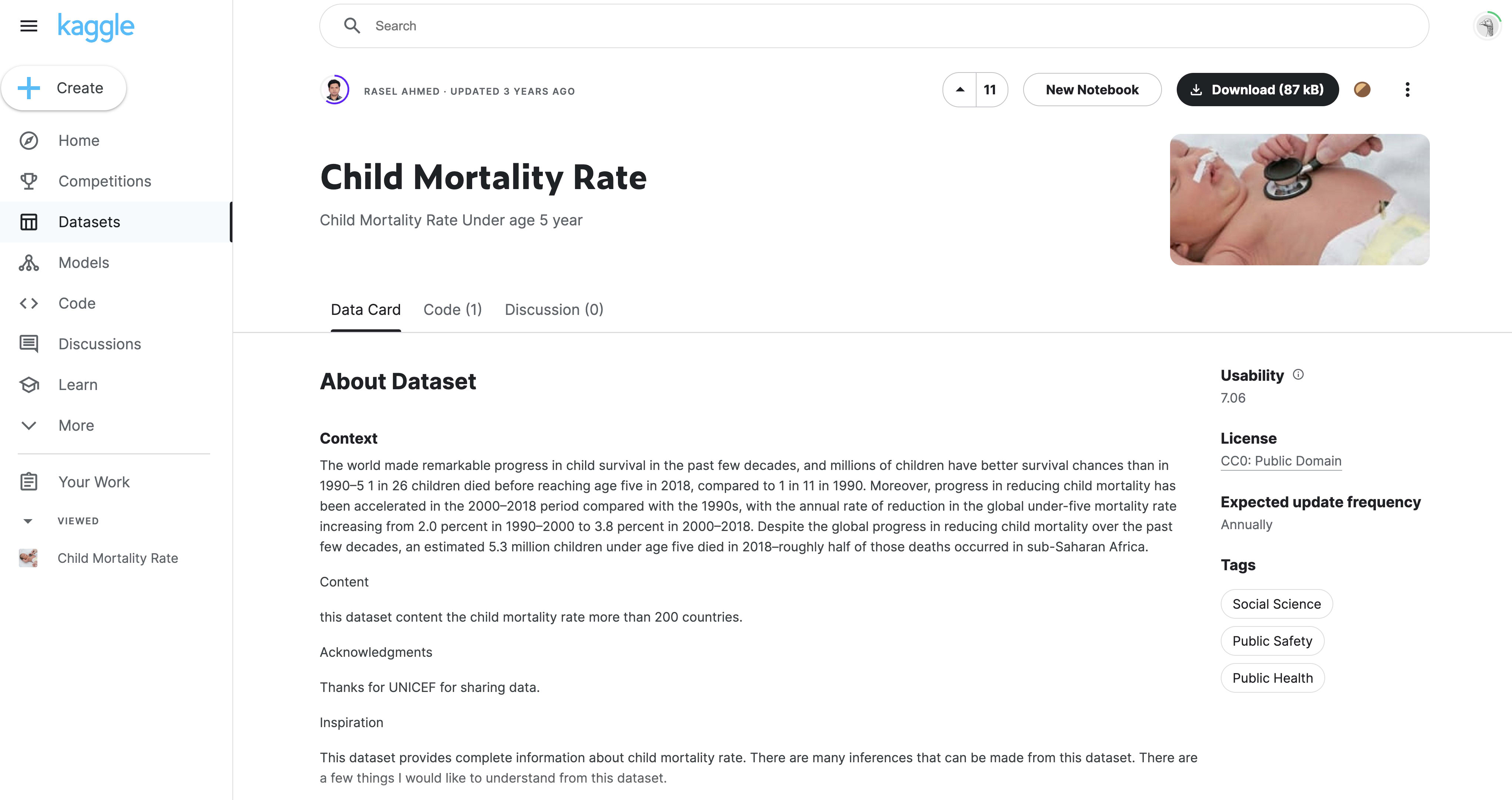Image resolution: width=1512 pixels, height=800 pixels.
Task: Click the Usability info icon
Action: tap(1298, 374)
